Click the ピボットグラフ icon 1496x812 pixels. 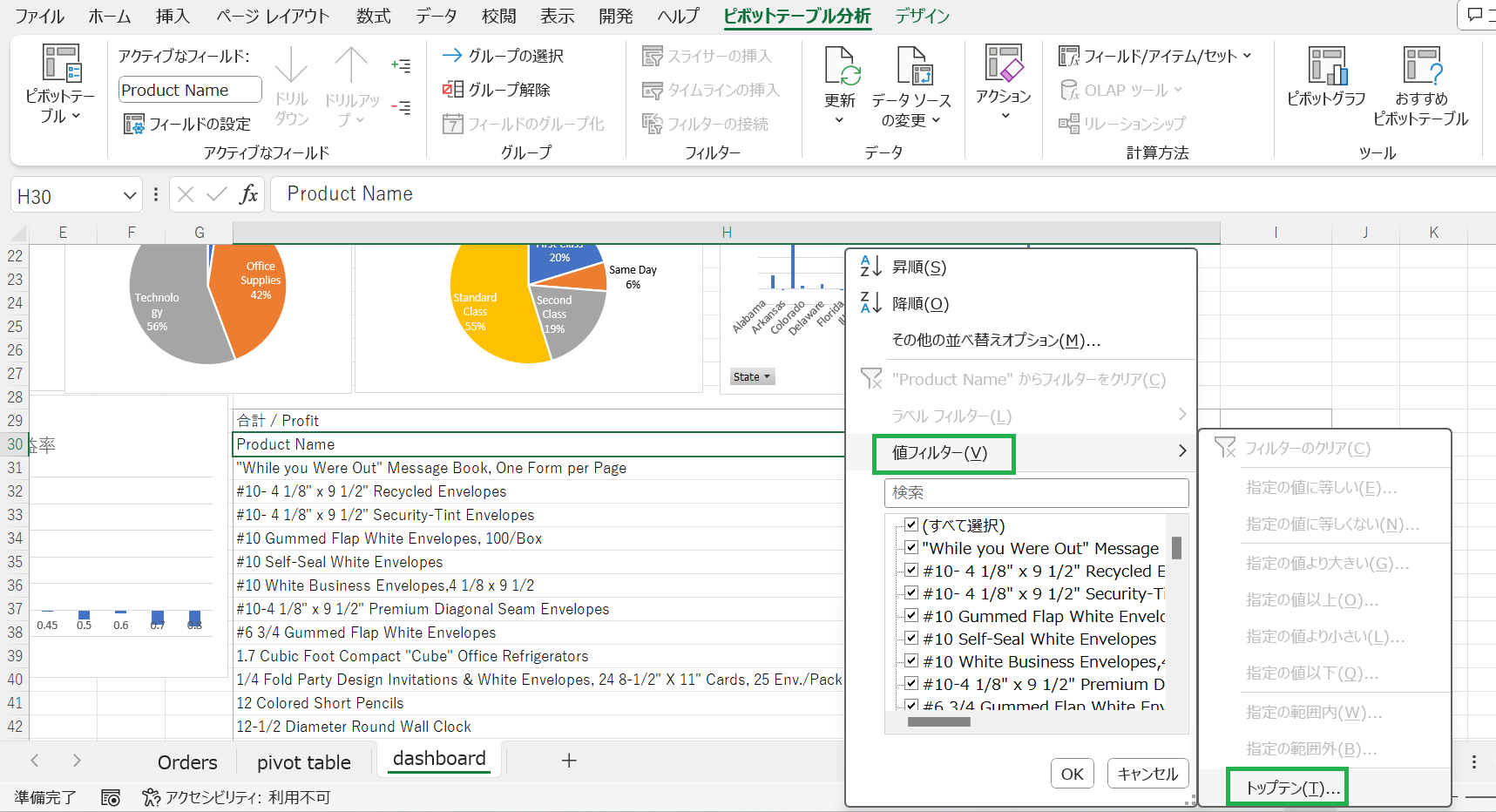tap(1327, 65)
